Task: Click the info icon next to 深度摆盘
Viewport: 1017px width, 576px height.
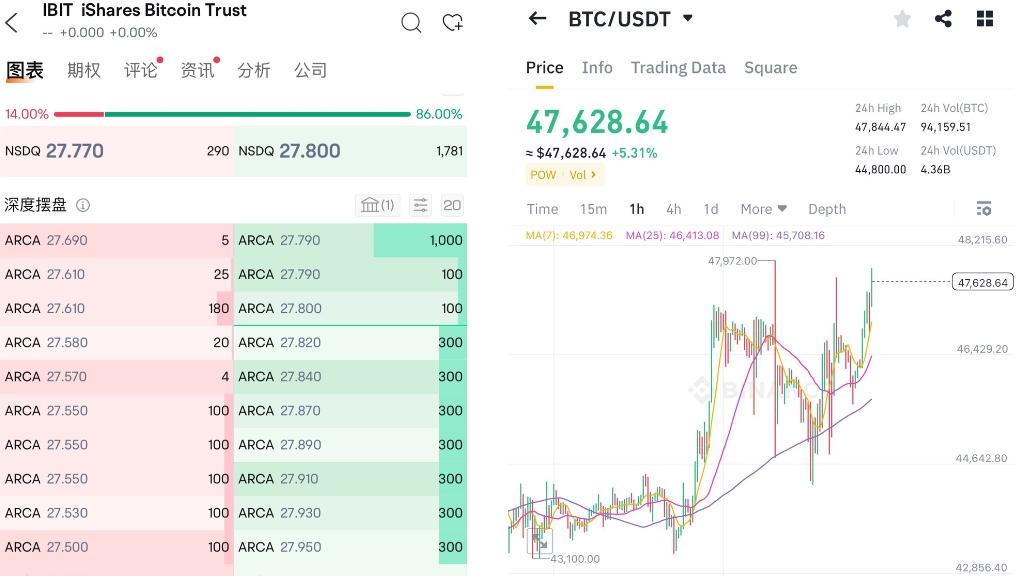Action: (83, 205)
